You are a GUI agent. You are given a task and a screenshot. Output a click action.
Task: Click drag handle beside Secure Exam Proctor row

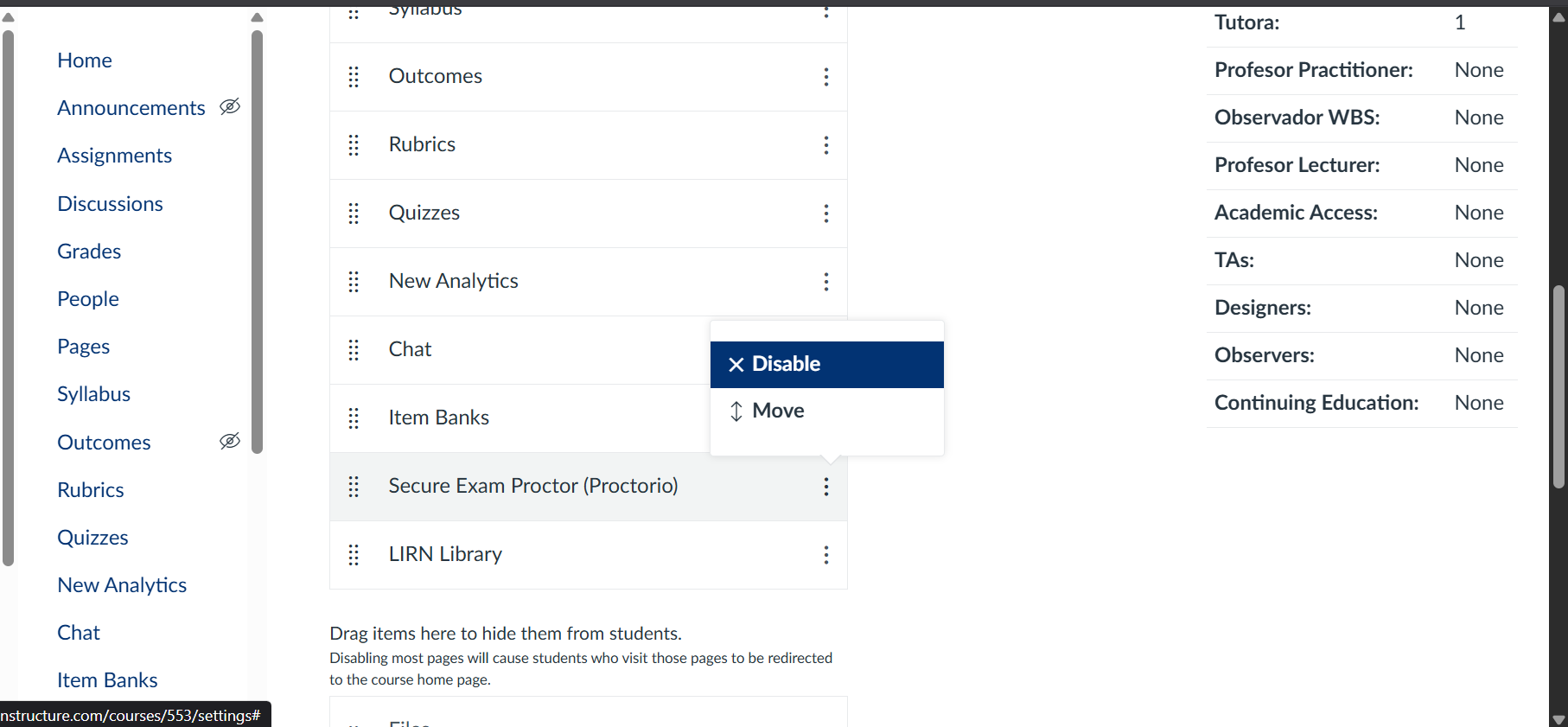[354, 487]
